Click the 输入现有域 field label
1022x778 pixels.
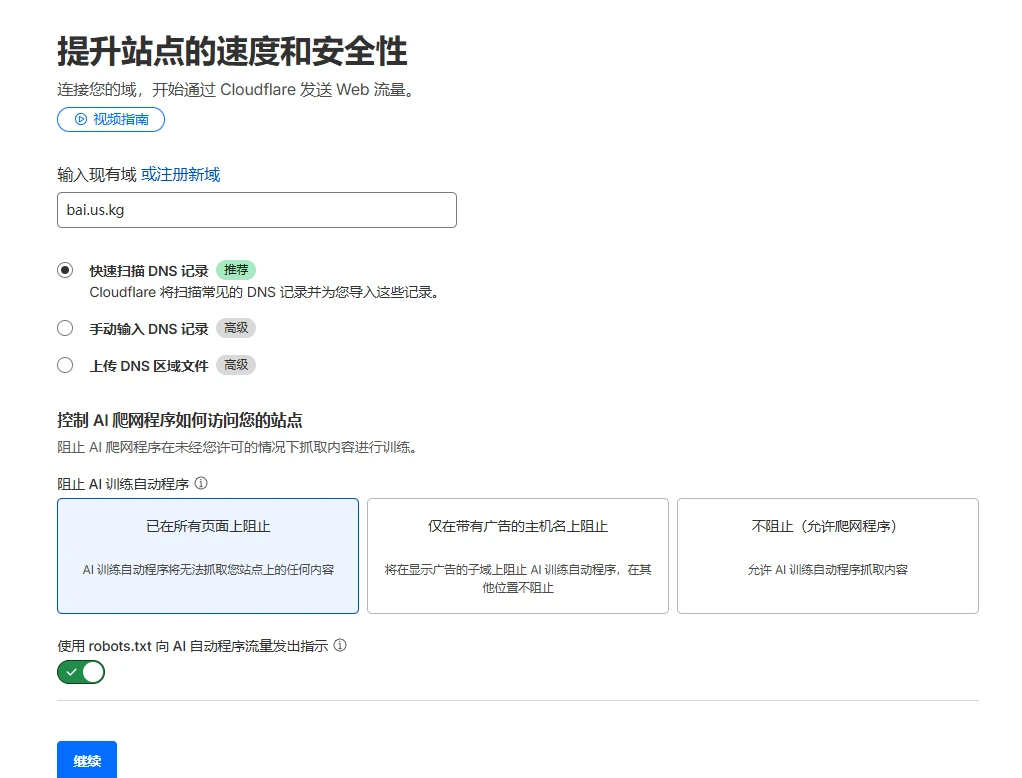click(x=96, y=174)
